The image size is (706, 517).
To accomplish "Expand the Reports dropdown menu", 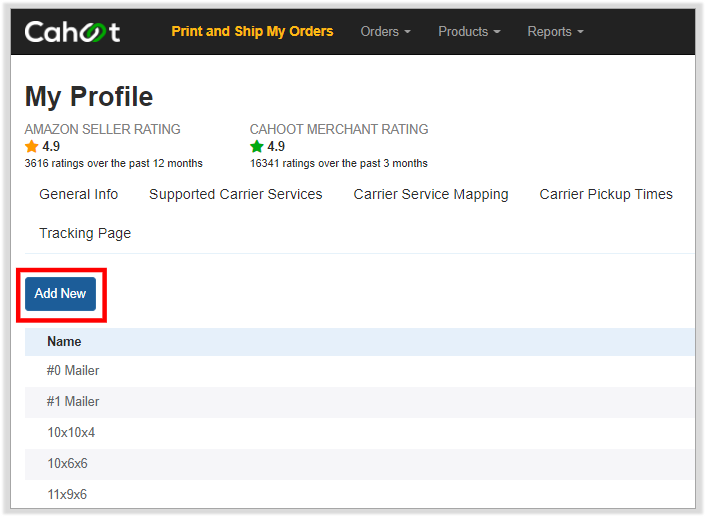I will pos(555,32).
